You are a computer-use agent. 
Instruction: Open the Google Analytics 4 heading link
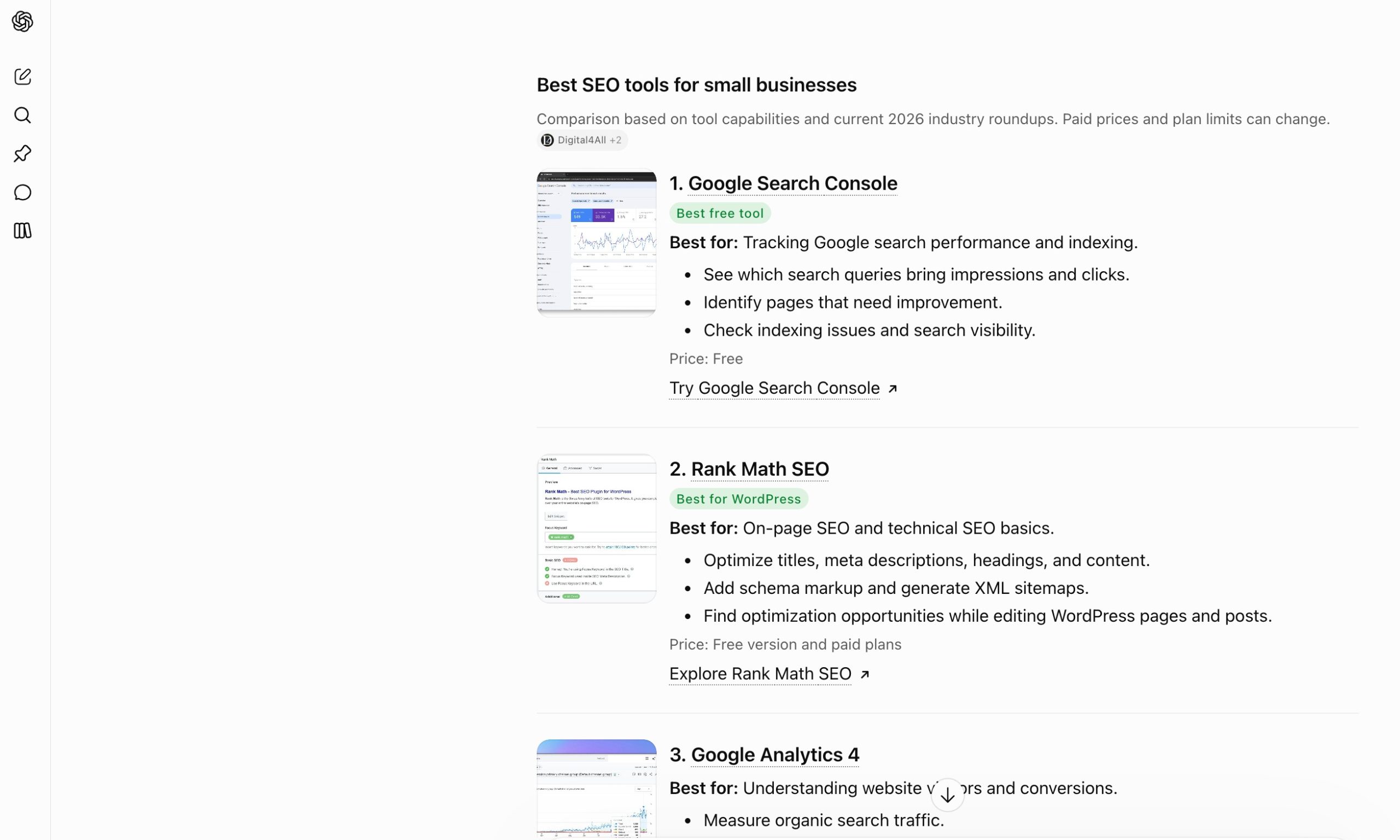tap(775, 755)
